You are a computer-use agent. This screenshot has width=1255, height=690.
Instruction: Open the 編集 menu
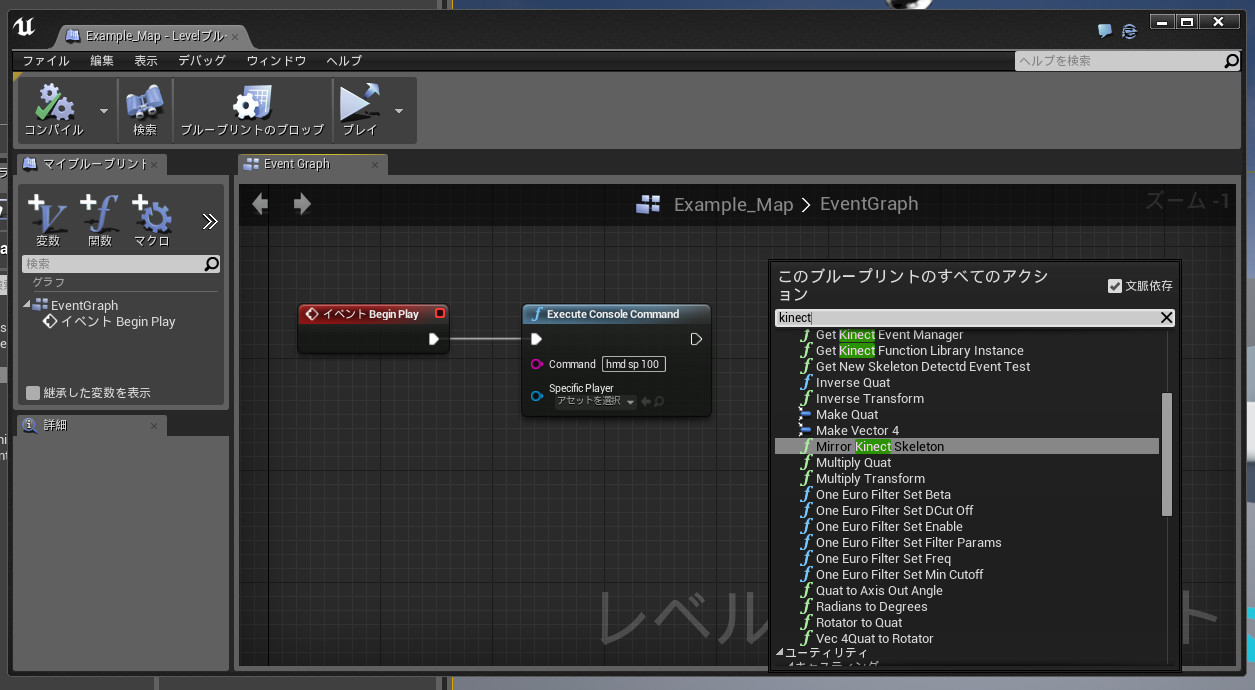[102, 61]
